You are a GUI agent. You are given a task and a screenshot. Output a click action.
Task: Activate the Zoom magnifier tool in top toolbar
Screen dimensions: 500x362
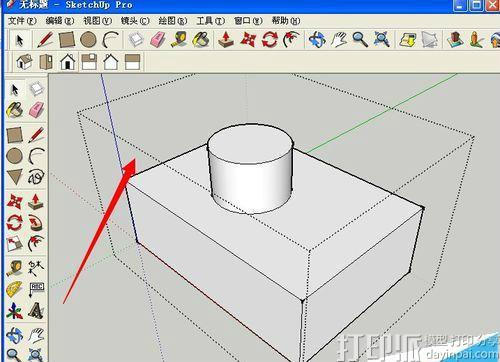tap(360, 39)
